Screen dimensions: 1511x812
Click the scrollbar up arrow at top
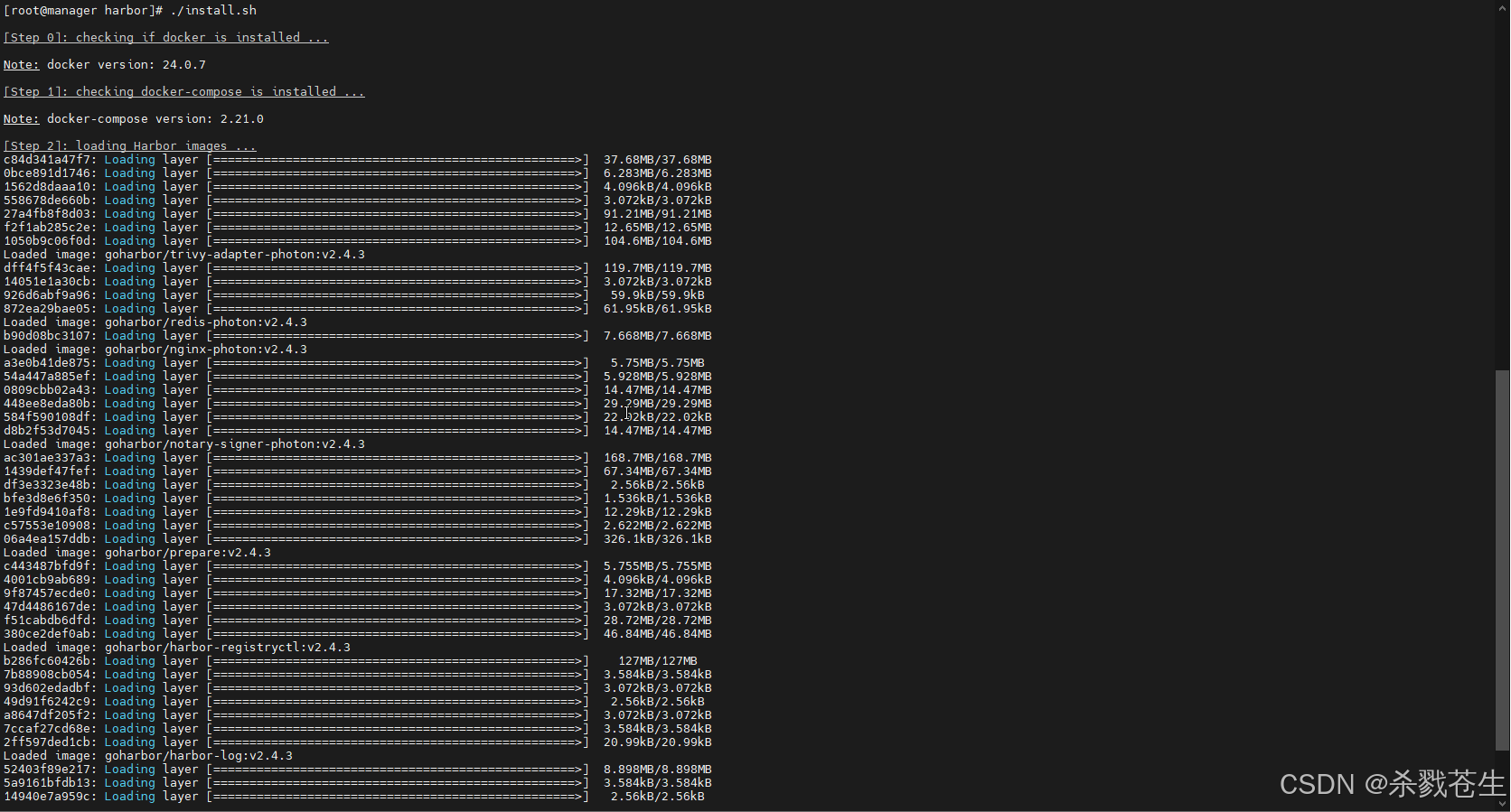pyautogui.click(x=1502, y=6)
